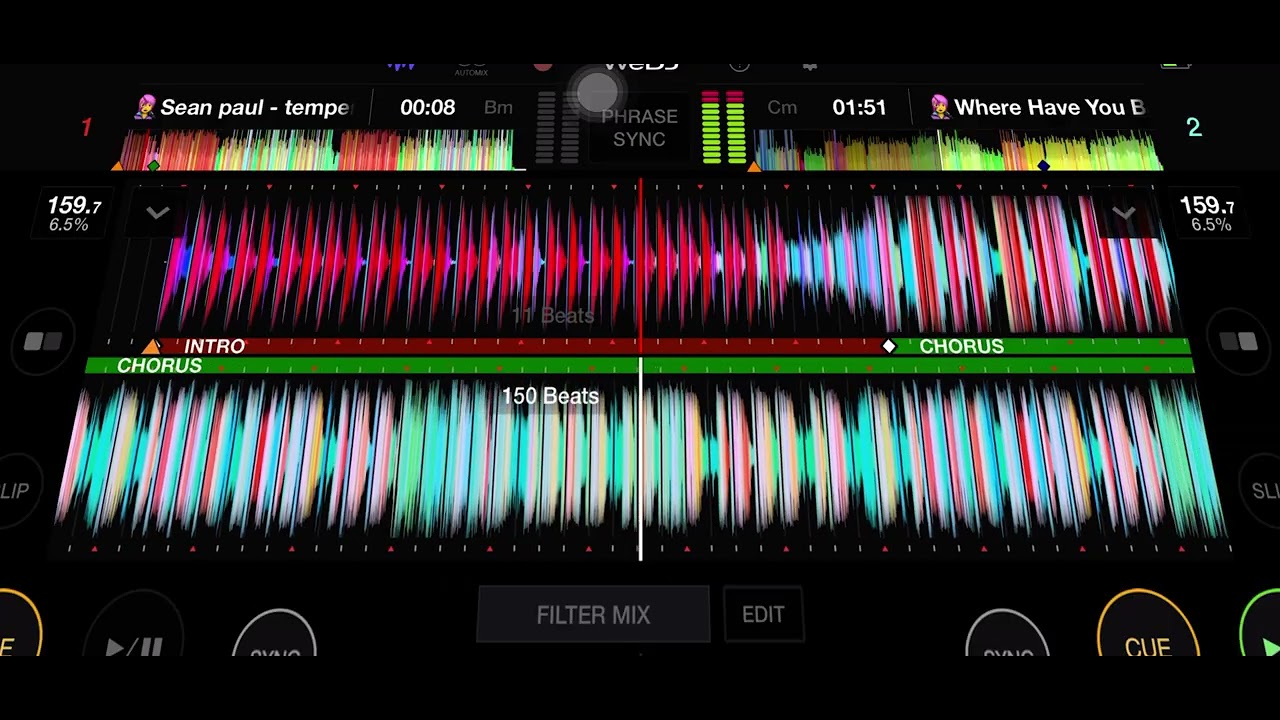Tap the deck 1 time 00:08

coord(427,107)
